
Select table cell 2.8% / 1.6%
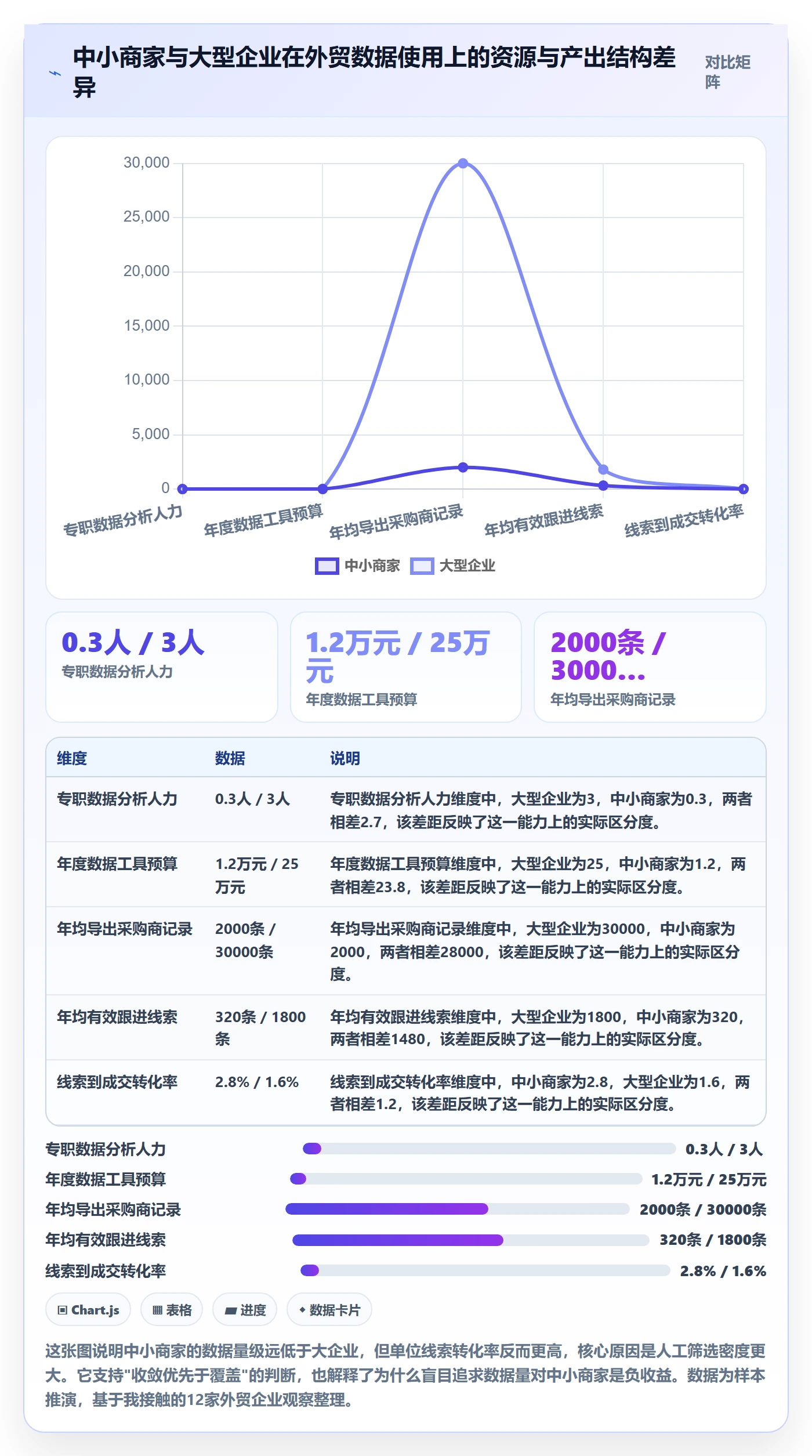pos(257,1082)
